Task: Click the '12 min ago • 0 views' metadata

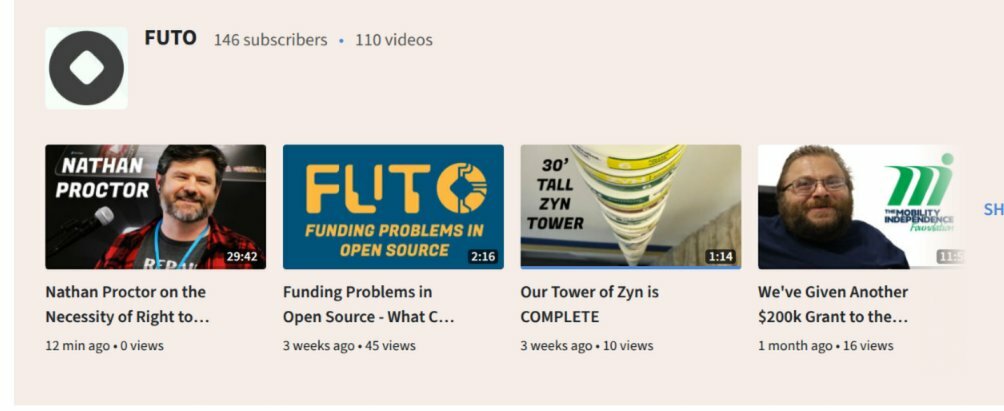Action: 104,346
